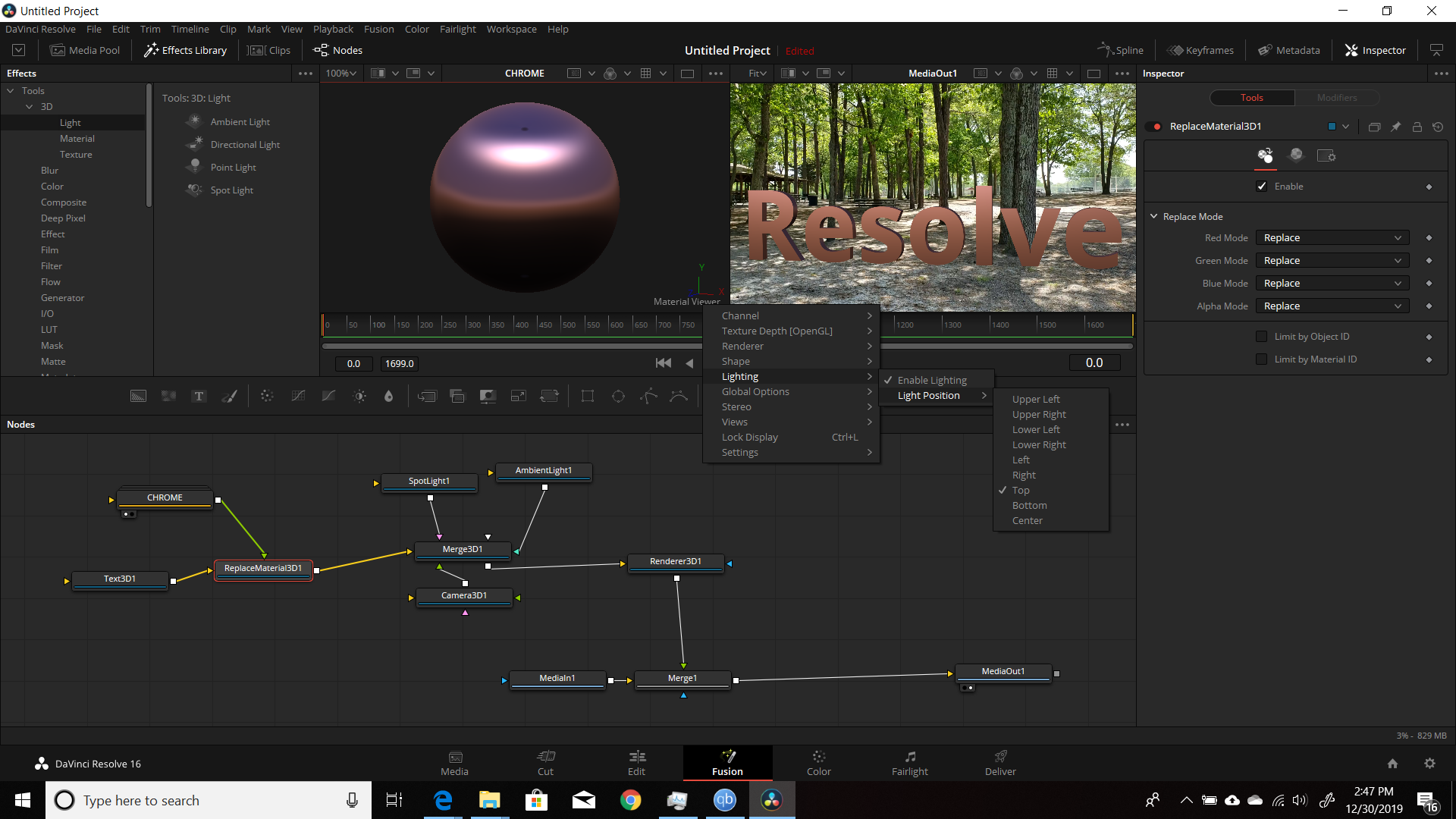Open the Fusion menu in menu bar
Screen dimensions: 1456x819
click(378, 30)
